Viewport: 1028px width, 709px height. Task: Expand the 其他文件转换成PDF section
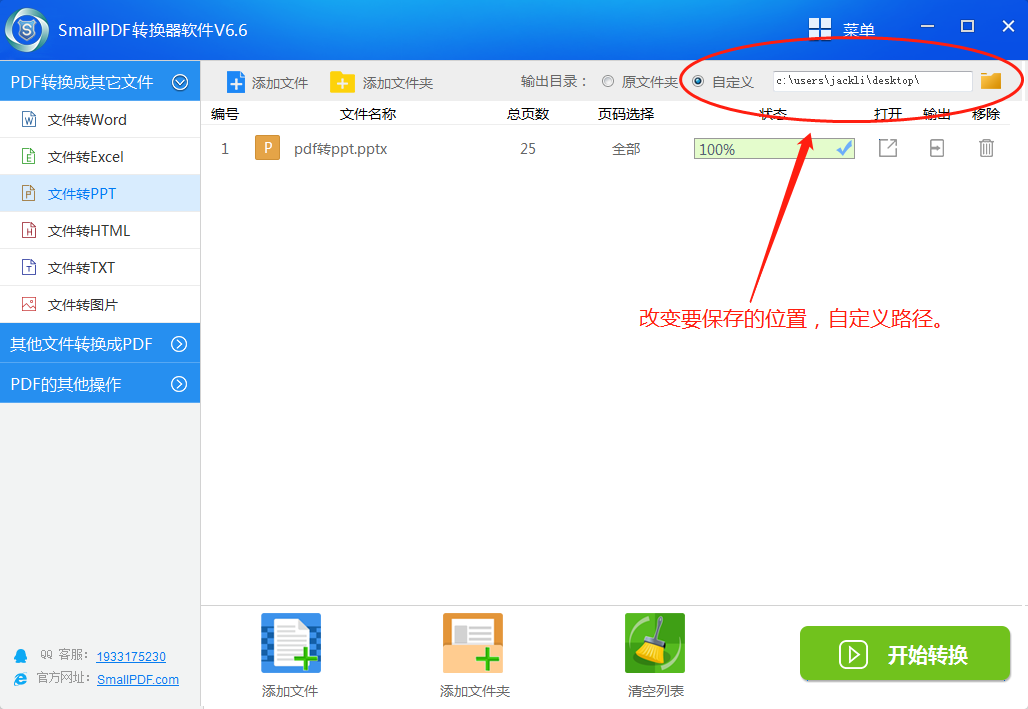click(179, 344)
